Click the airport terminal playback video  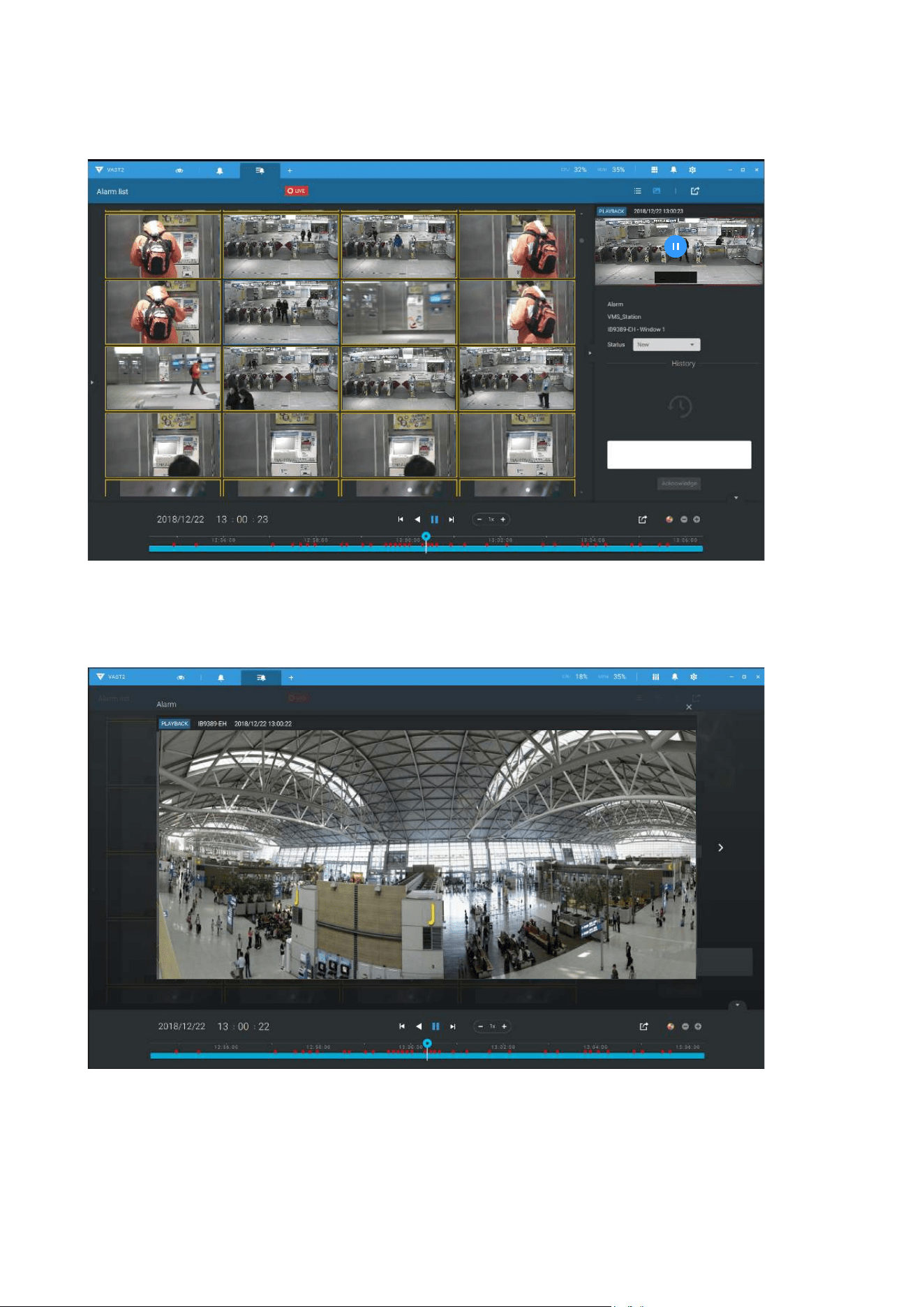point(427,855)
